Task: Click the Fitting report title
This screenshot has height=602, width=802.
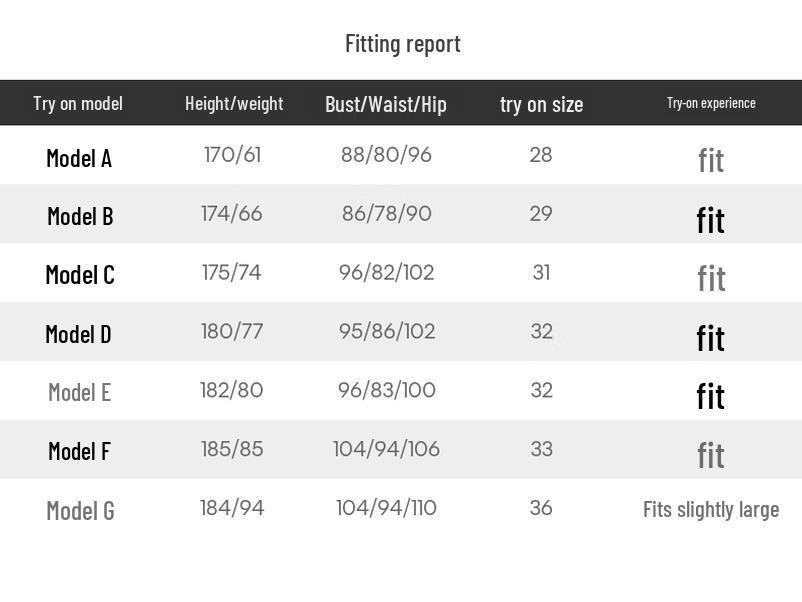Action: [402, 43]
